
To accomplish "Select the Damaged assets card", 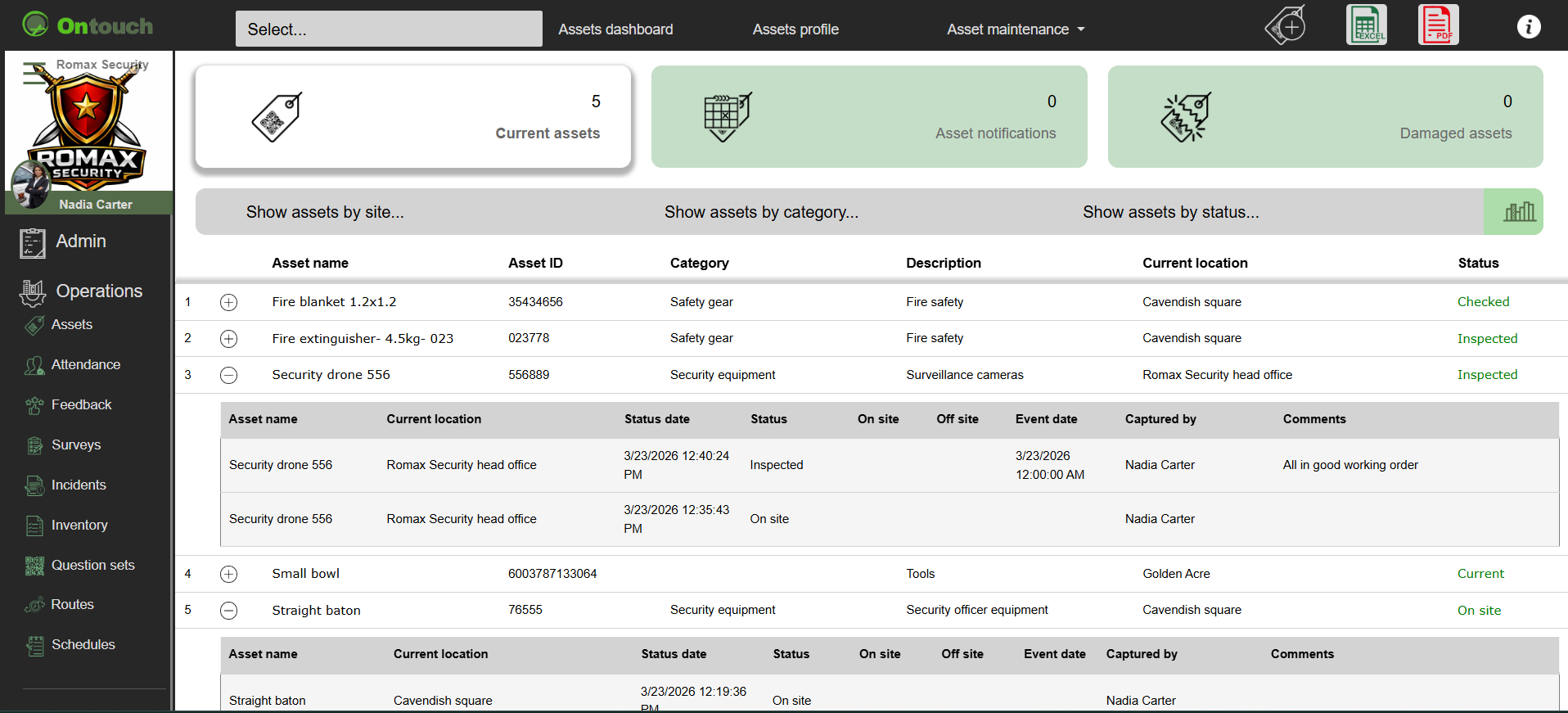I will (1325, 117).
